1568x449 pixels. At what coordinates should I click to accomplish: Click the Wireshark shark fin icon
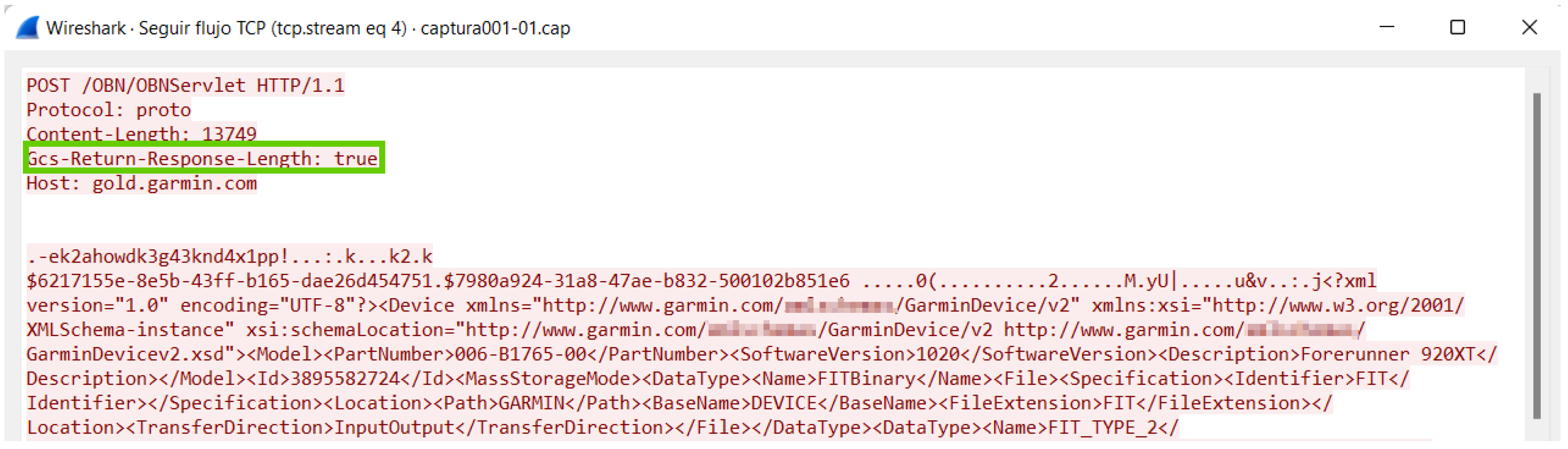[x=27, y=28]
